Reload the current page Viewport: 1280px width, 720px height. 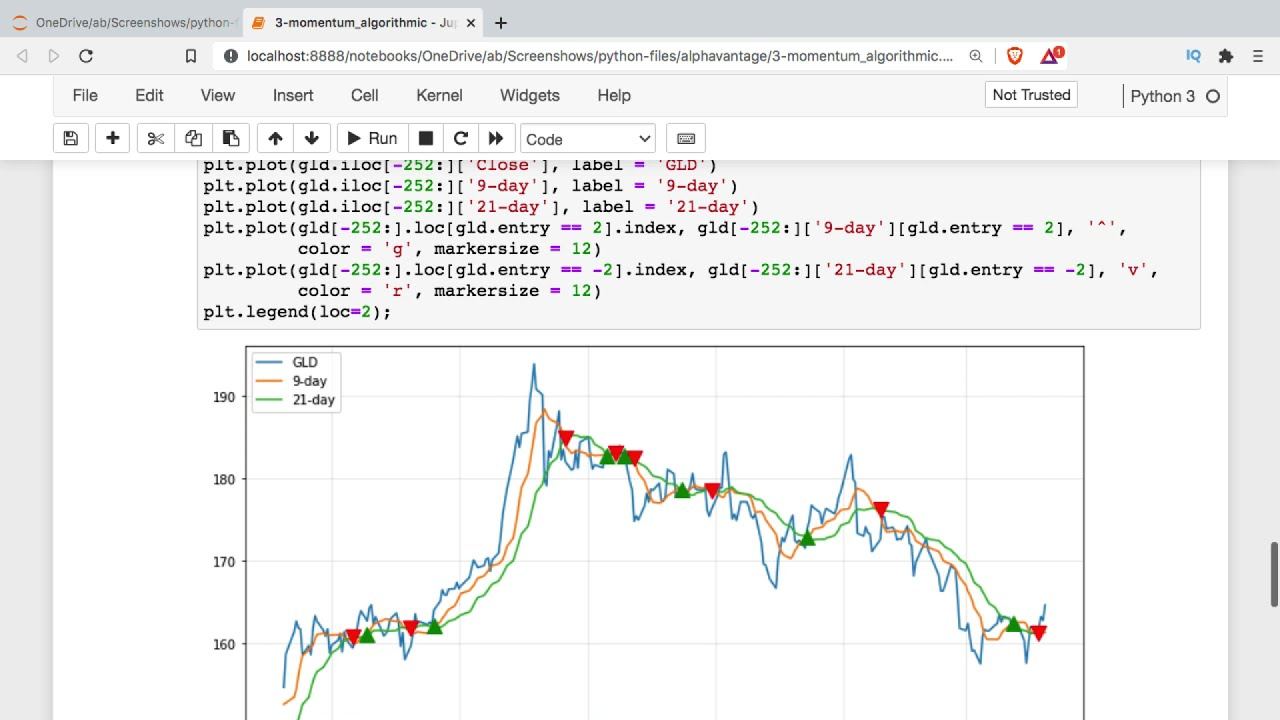click(x=86, y=56)
